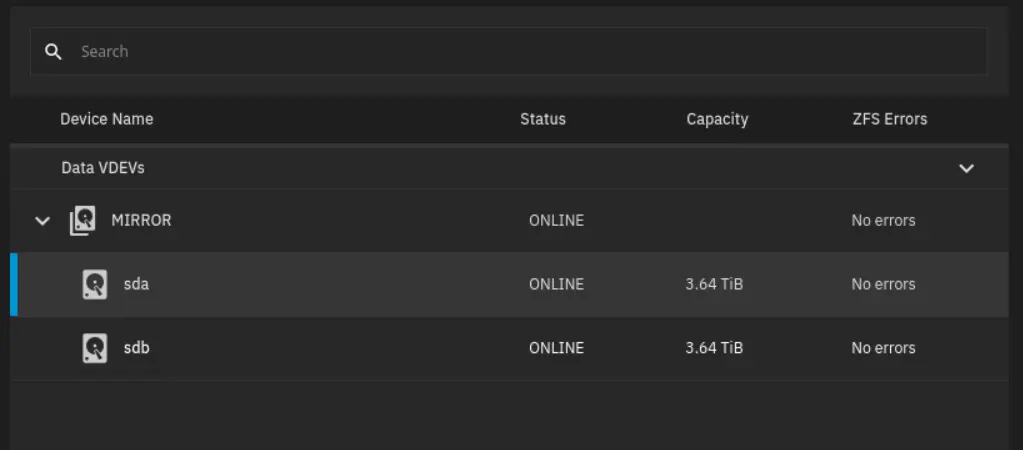Focus the Search devices field
This screenshot has width=1023, height=450.
(508, 52)
